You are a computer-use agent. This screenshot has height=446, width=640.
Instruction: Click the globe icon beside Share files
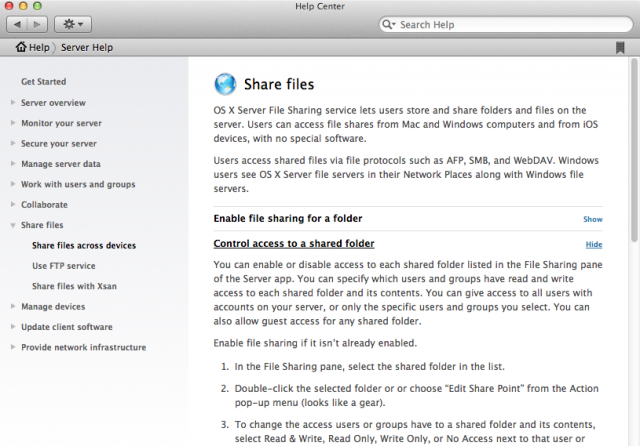pos(225,84)
